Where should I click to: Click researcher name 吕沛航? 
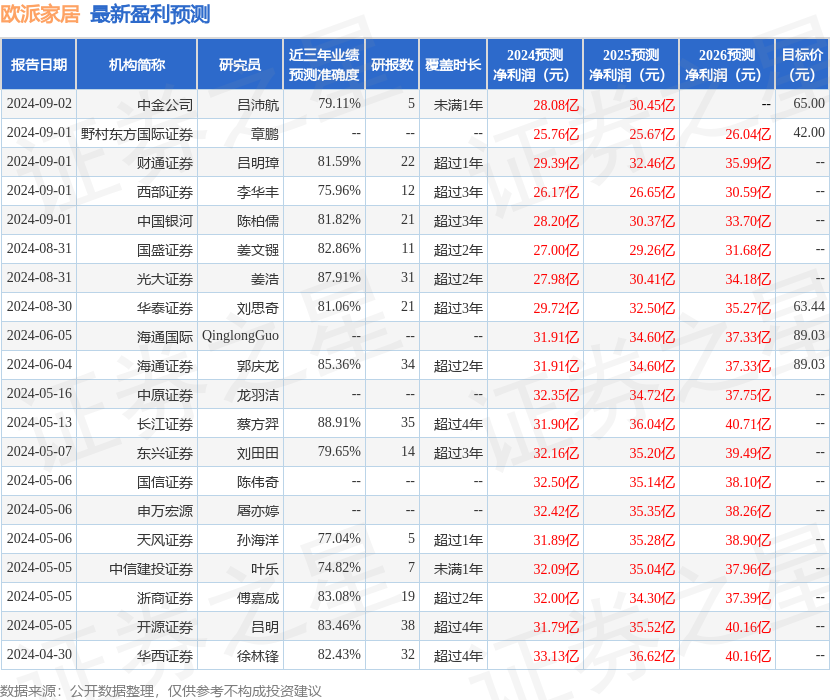[258, 105]
